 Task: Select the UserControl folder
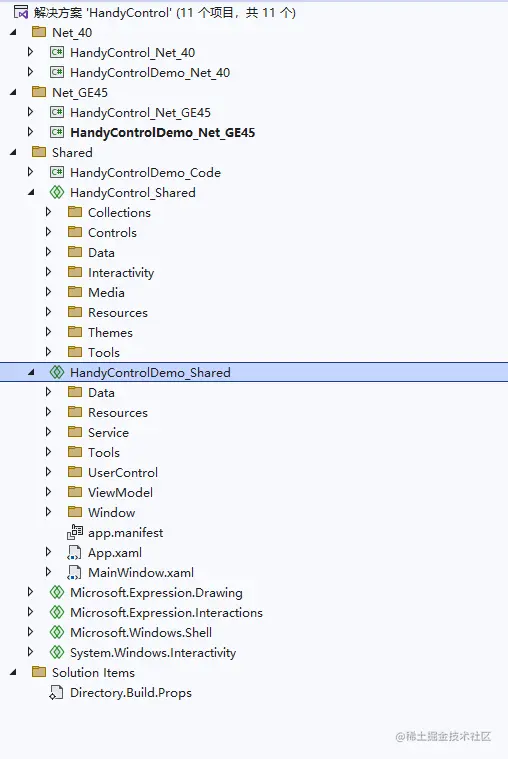(123, 472)
